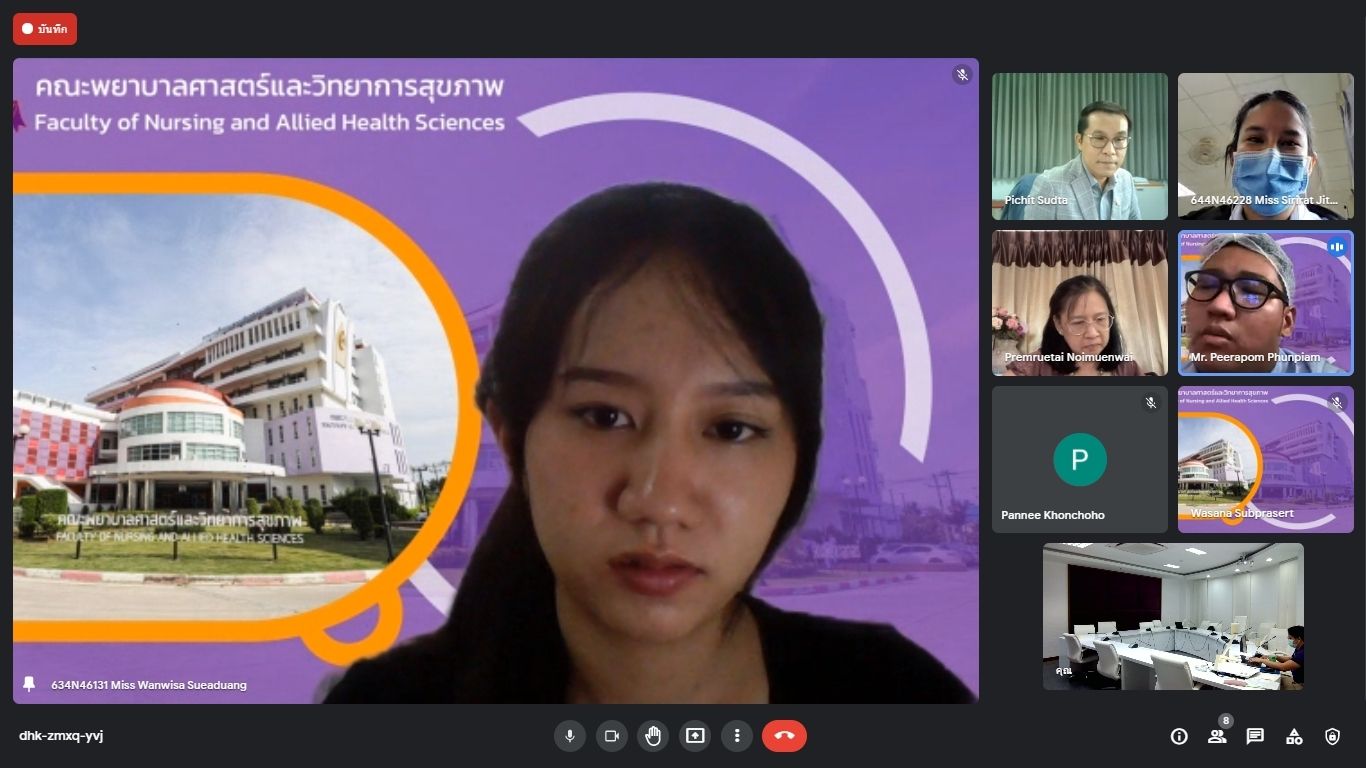The width and height of the screenshot is (1366, 768).
Task: Open the three-dot more options menu
Action: [x=737, y=736]
